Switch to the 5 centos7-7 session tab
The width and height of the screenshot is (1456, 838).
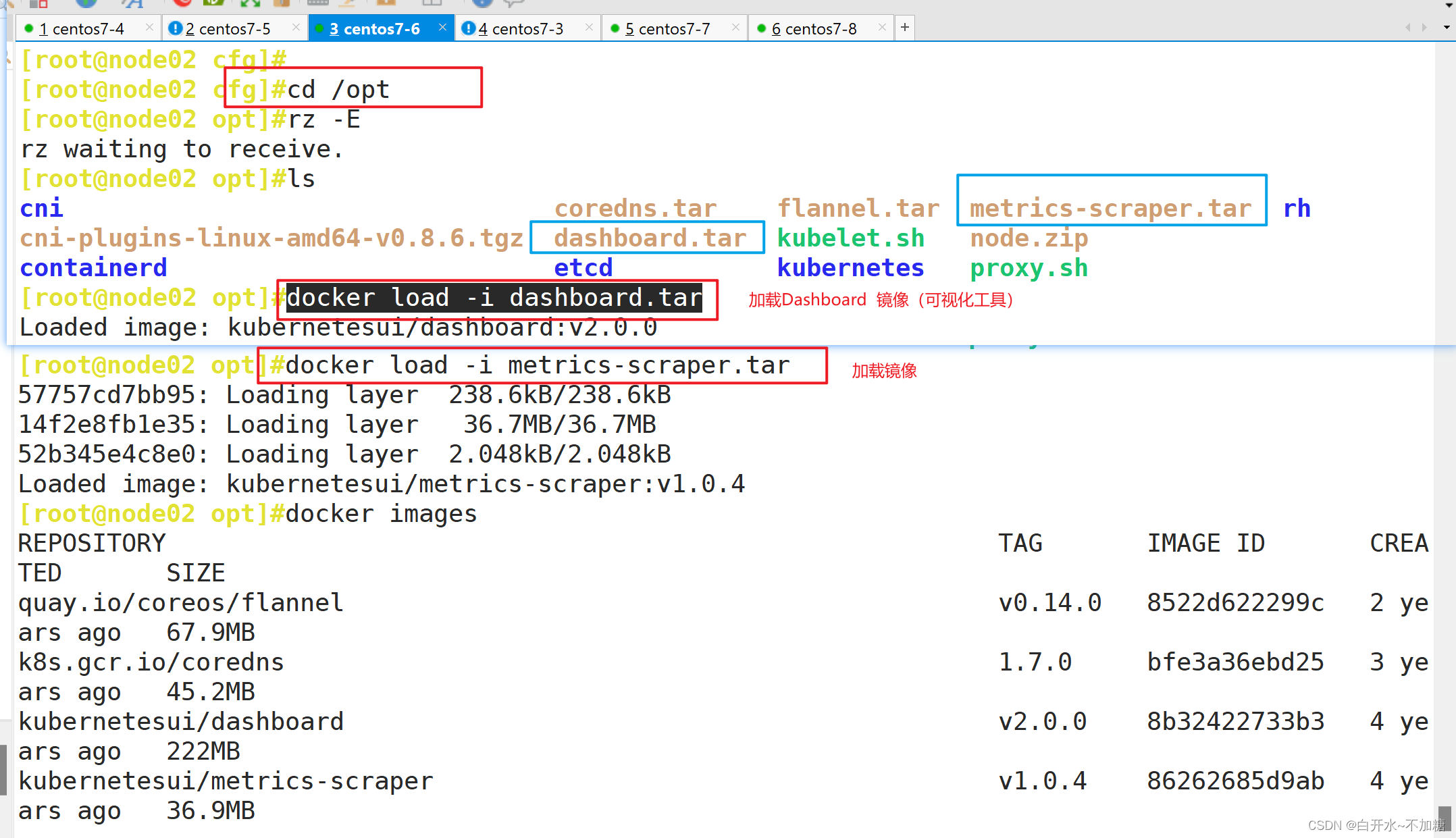tap(674, 28)
